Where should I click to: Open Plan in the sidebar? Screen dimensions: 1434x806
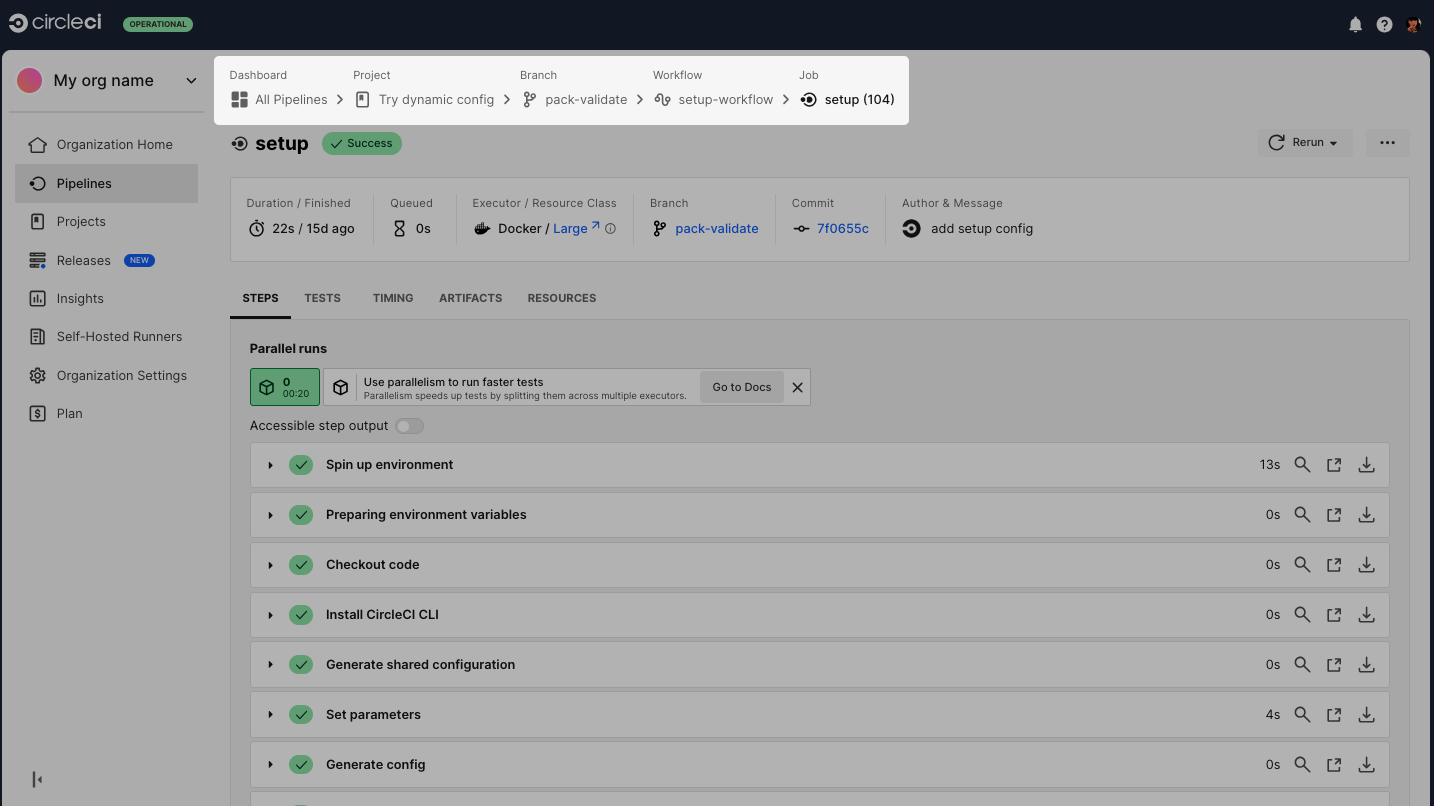107,413
